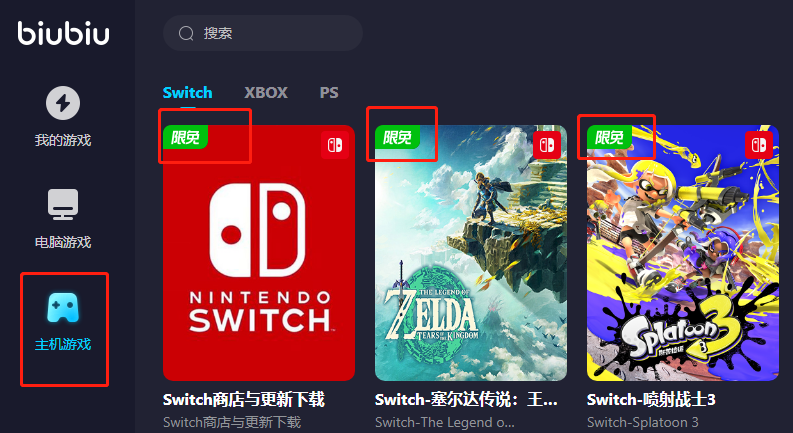Switch to the XBOX tab
The image size is (793, 433).
click(x=266, y=93)
